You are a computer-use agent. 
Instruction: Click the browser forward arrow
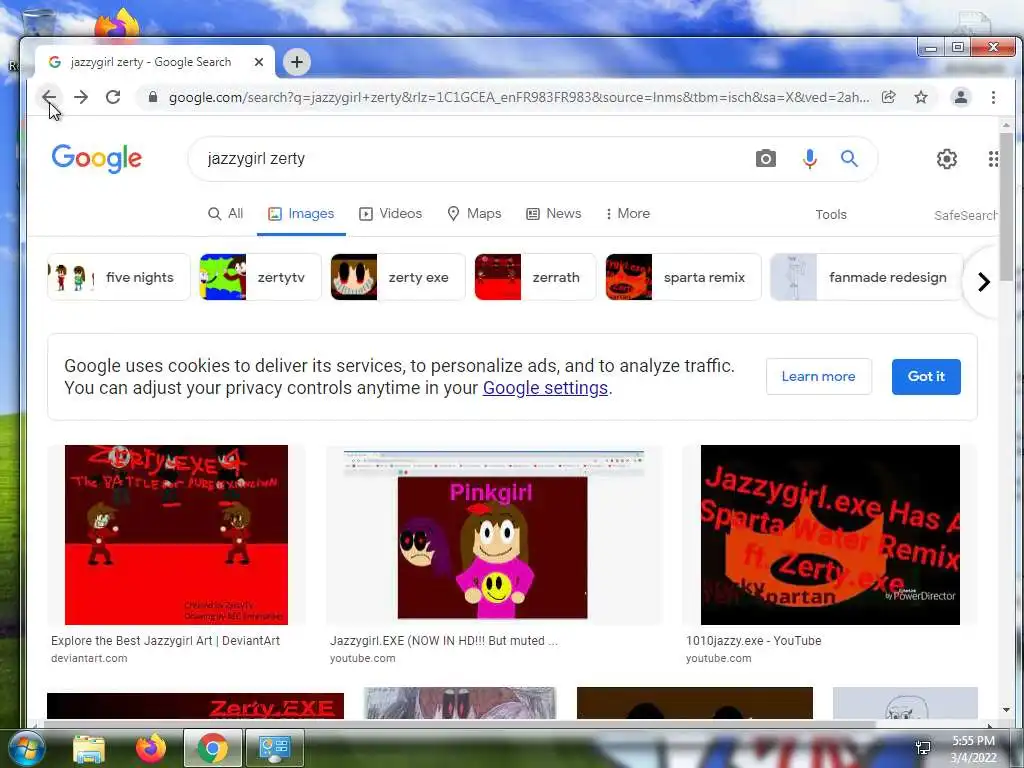(x=81, y=97)
